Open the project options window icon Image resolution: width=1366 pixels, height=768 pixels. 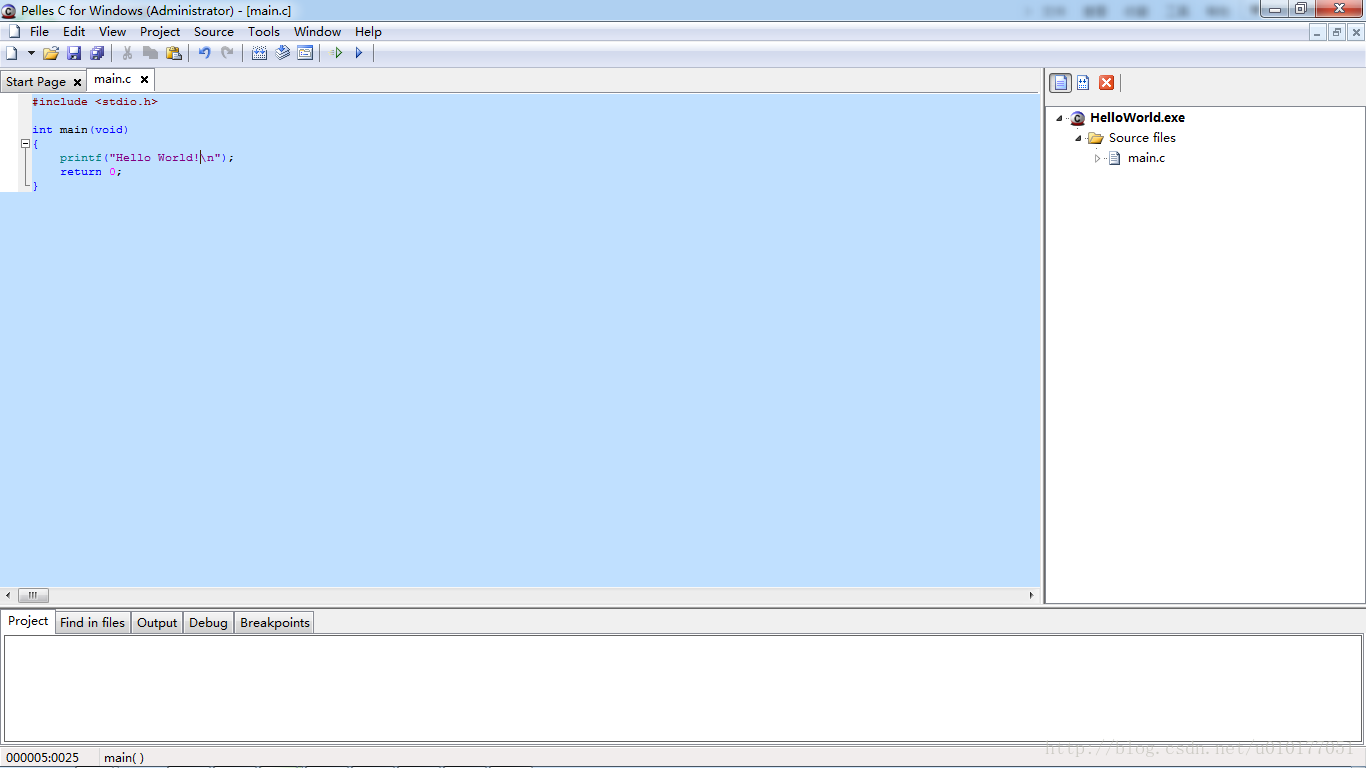pyautogui.click(x=305, y=53)
